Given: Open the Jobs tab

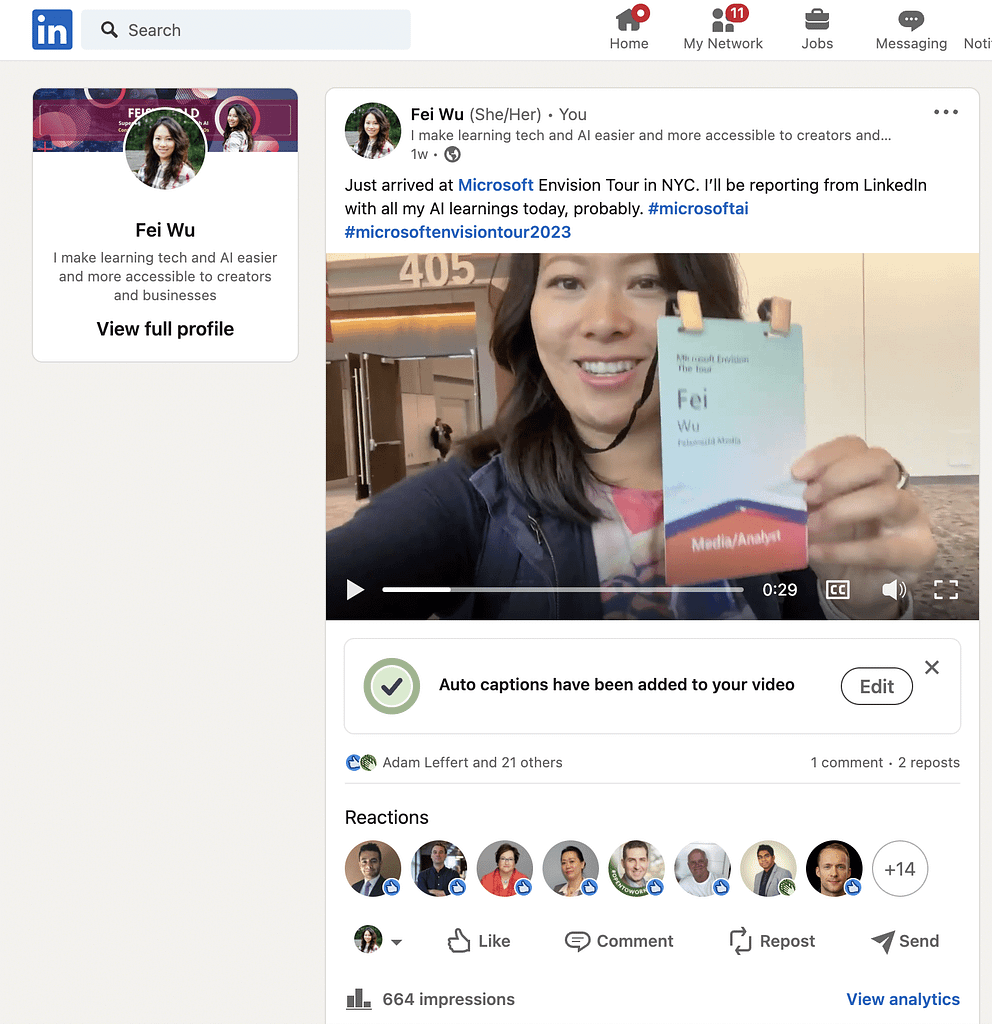Looking at the screenshot, I should tap(817, 29).
